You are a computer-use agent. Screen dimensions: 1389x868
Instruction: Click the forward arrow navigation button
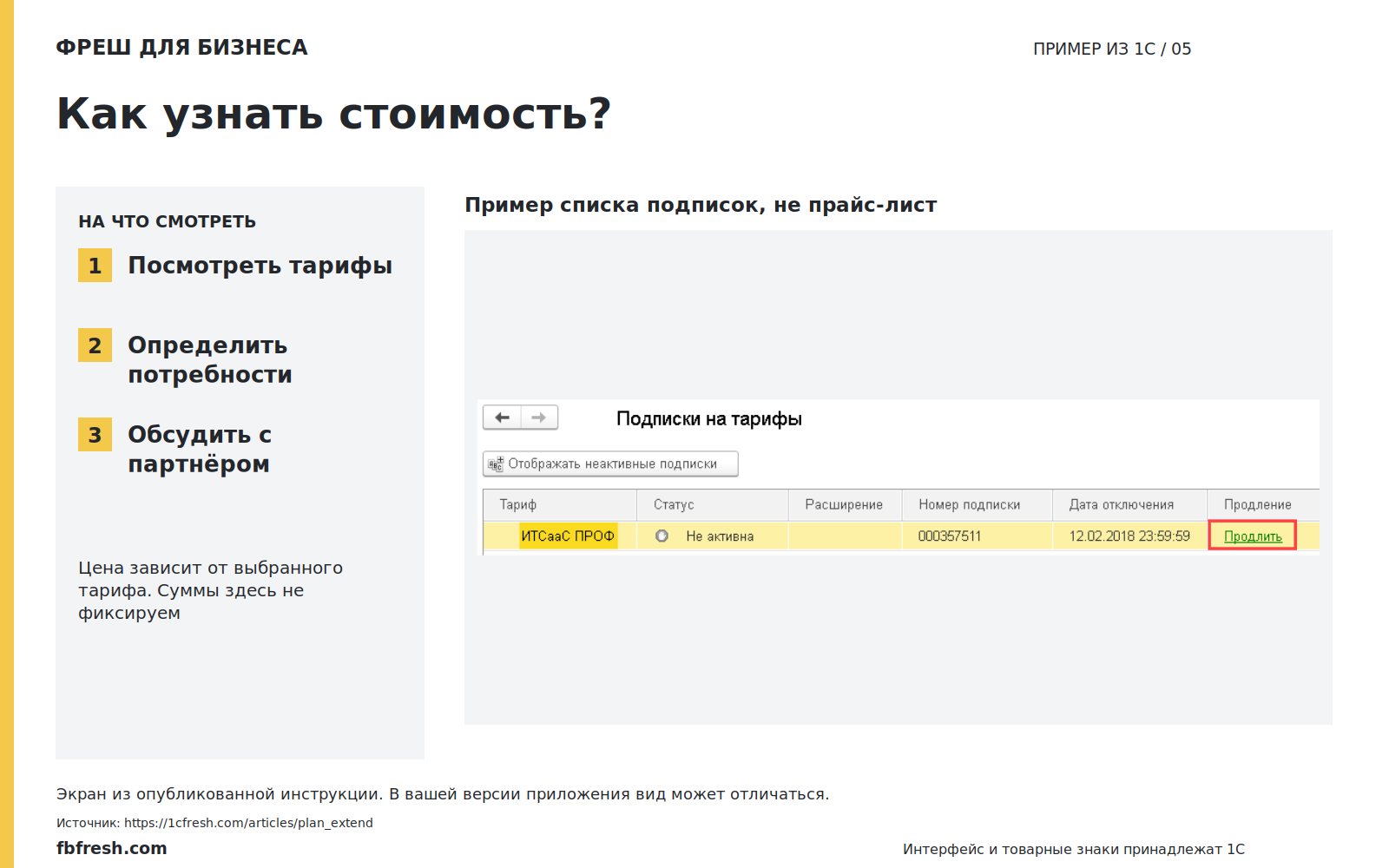[539, 418]
